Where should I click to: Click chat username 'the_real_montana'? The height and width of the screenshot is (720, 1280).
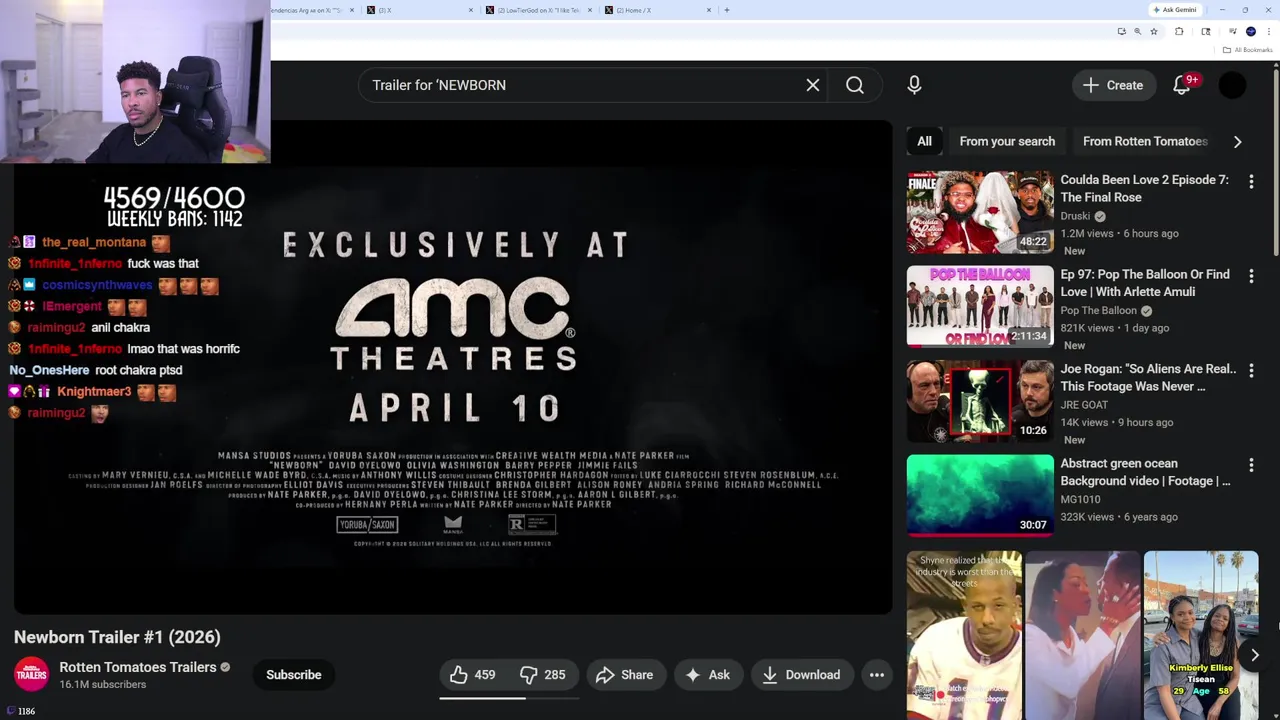pyautogui.click(x=94, y=242)
